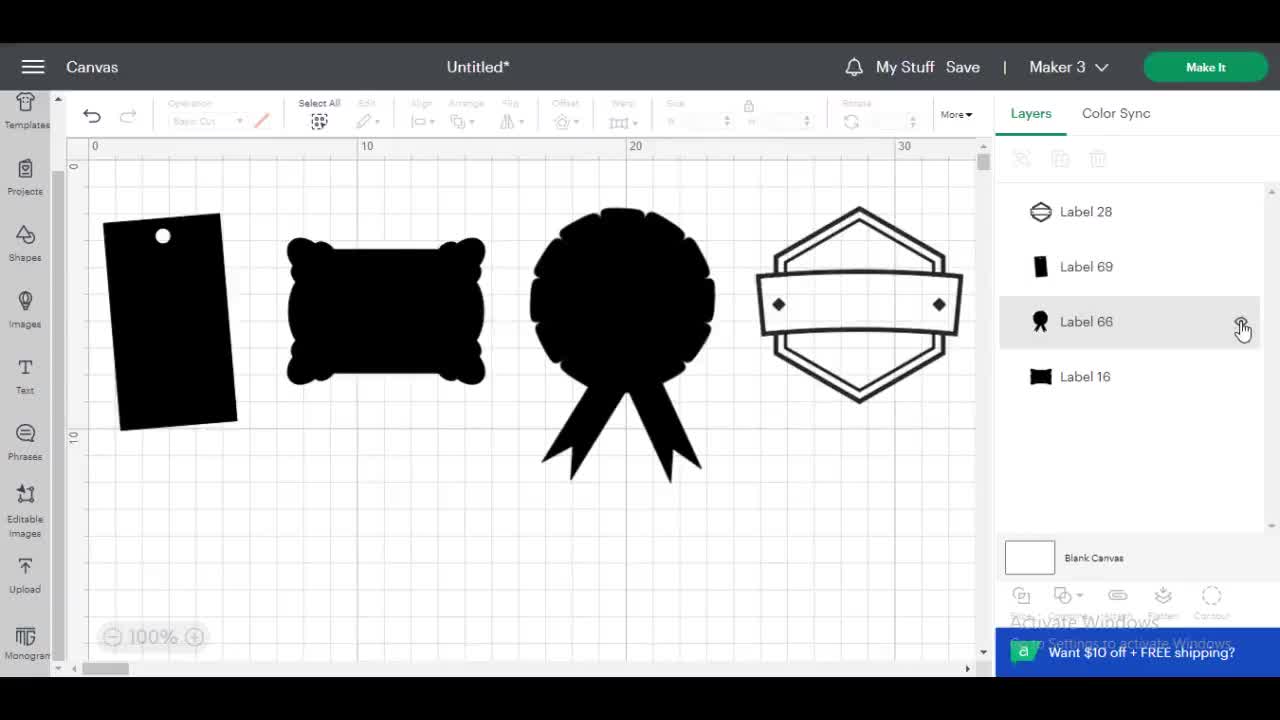Click the 100% zoom level
The width and height of the screenshot is (1280, 720).
tap(153, 637)
